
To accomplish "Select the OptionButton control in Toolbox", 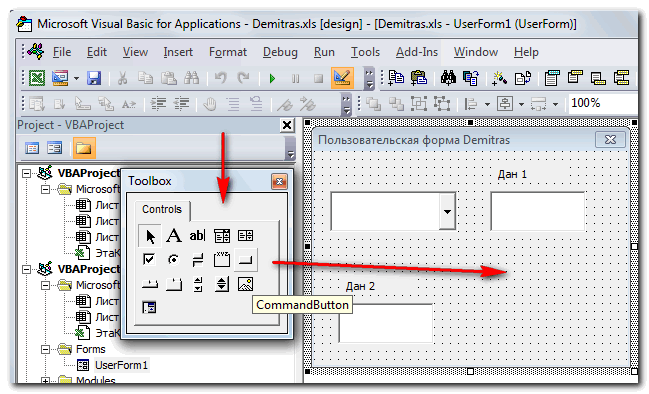I will [x=173, y=260].
